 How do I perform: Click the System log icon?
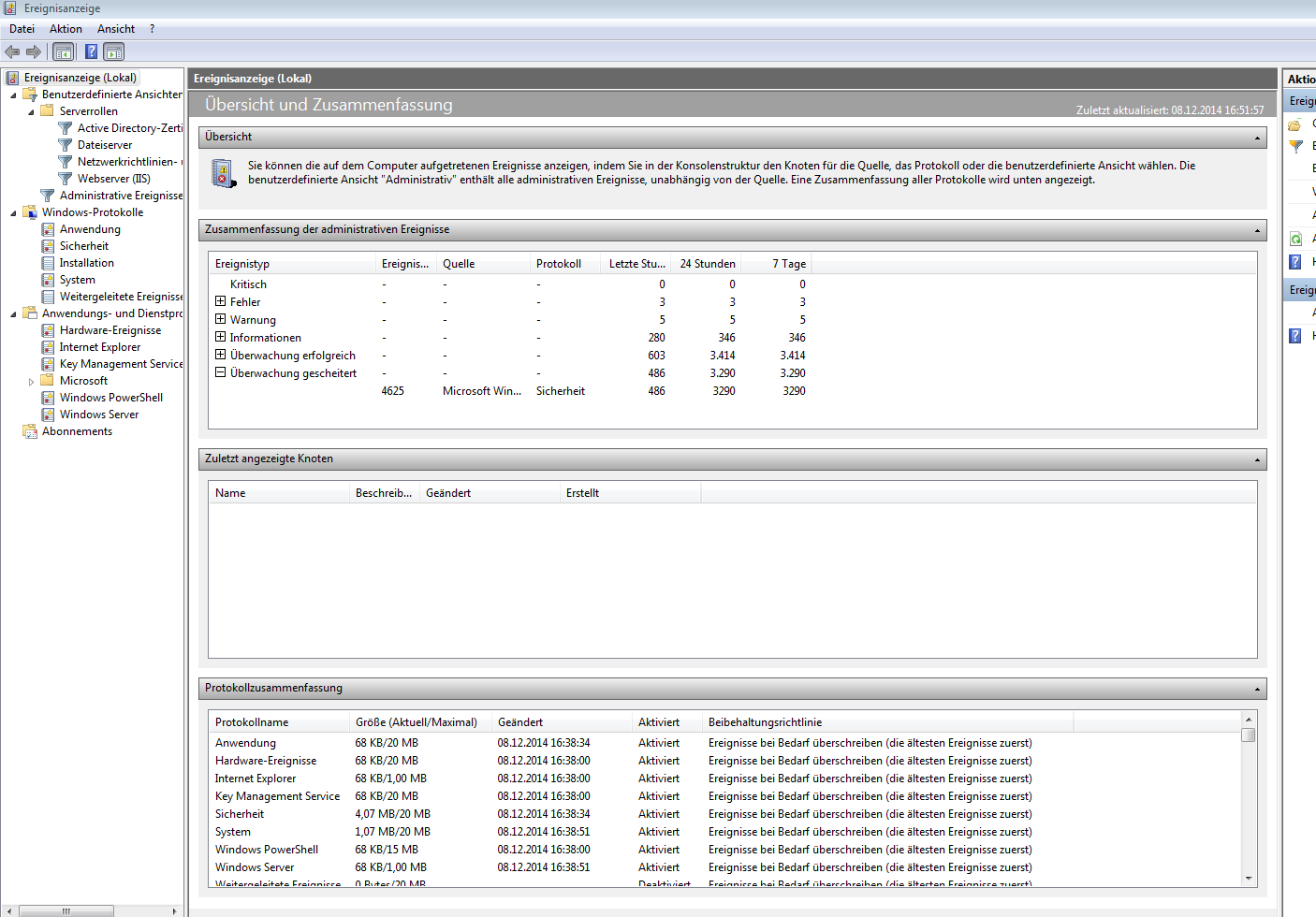pos(48,280)
